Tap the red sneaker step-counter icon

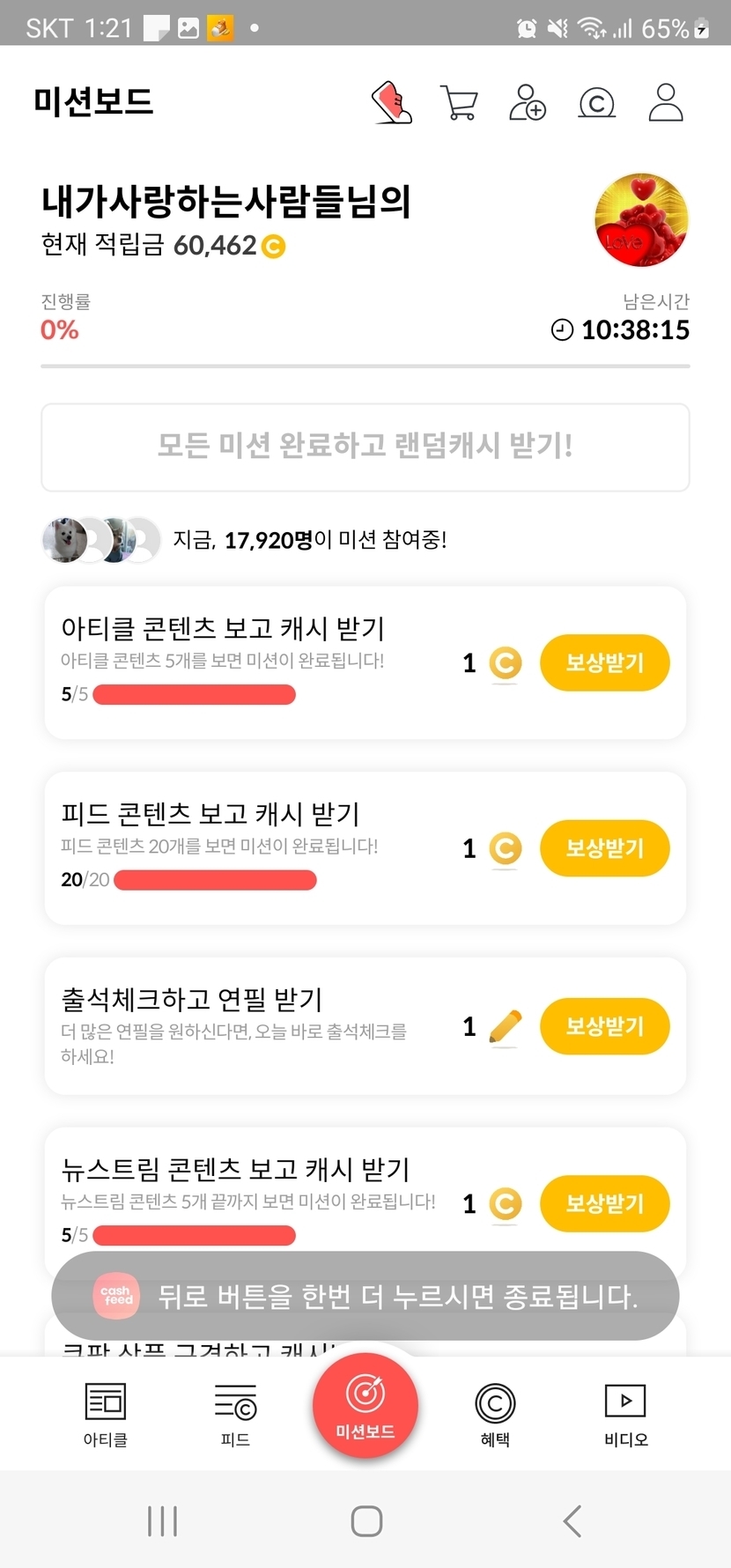392,103
